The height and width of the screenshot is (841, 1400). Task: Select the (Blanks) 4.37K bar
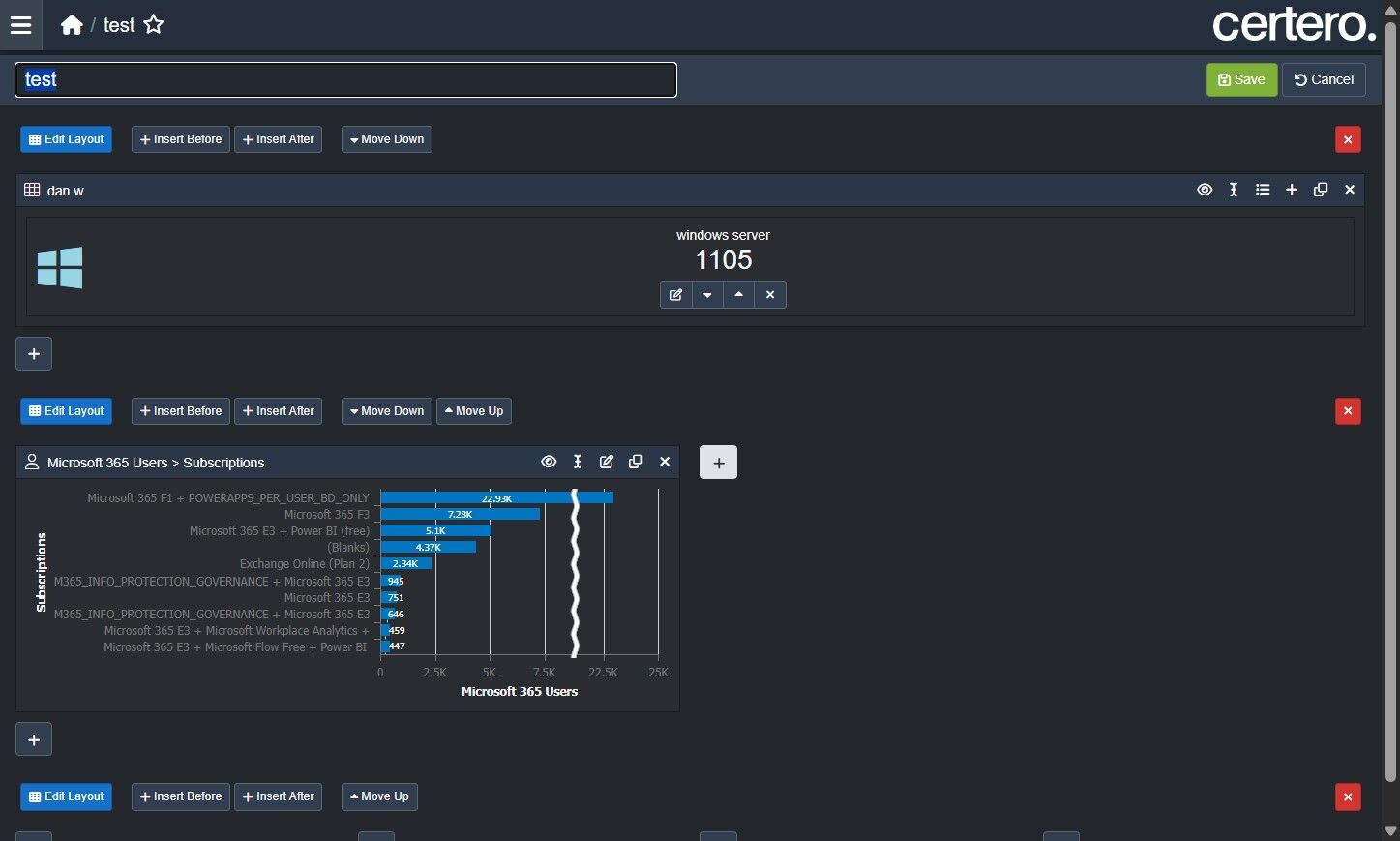(428, 547)
